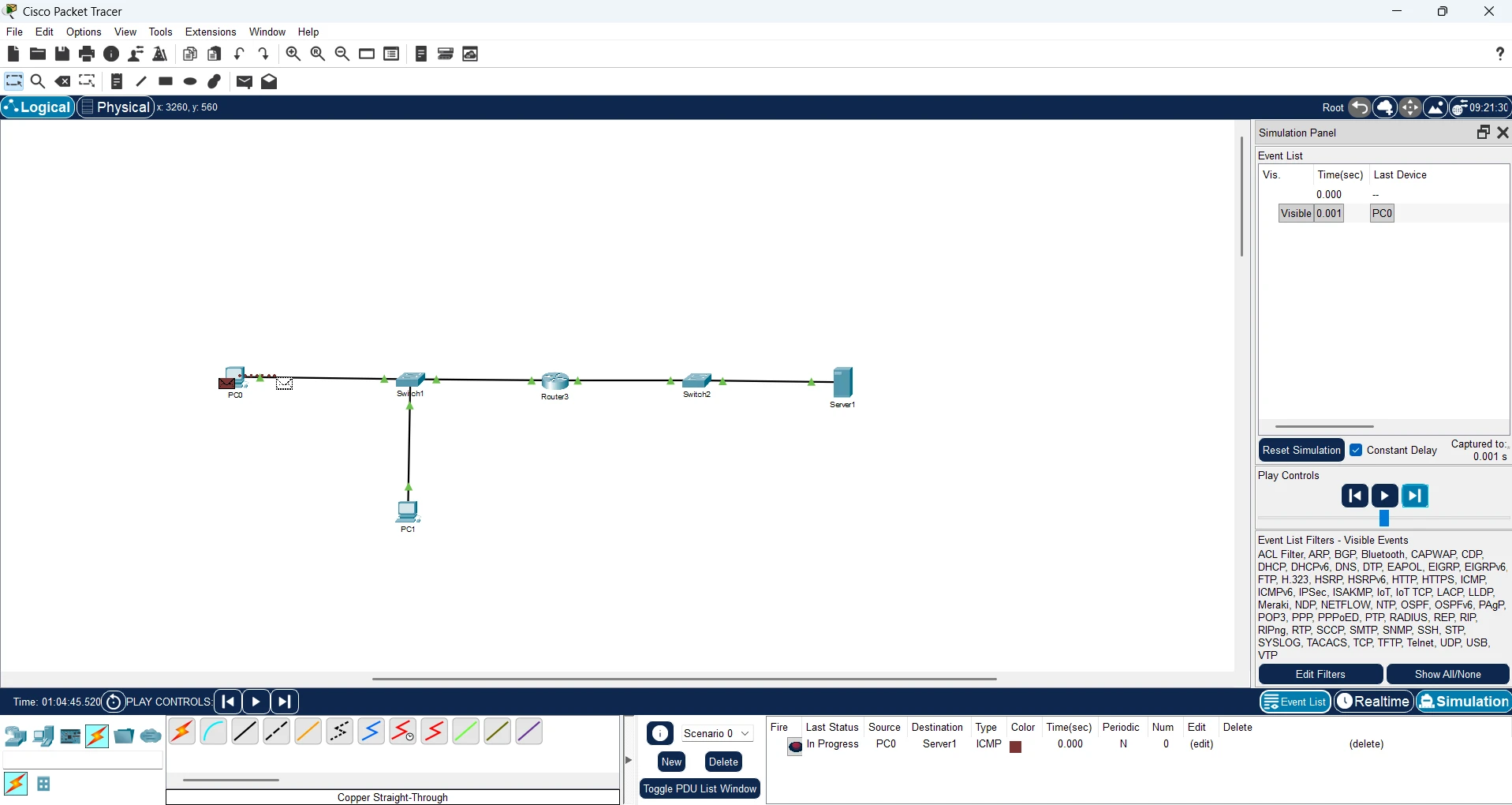Switch to Simulation mode
The width and height of the screenshot is (1512, 805).
(1464, 702)
